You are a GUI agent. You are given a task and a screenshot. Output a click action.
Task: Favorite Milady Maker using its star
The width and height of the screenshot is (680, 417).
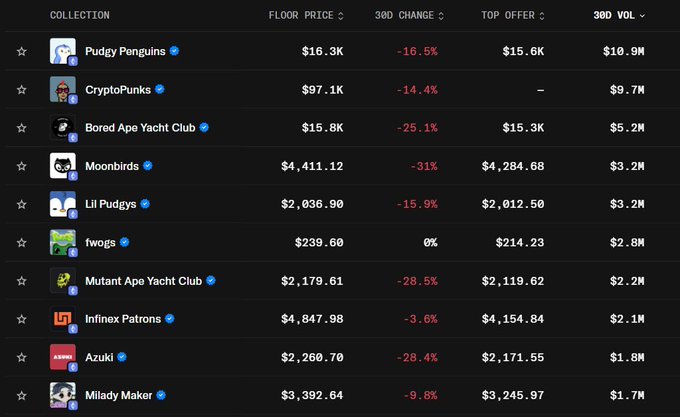click(22, 395)
